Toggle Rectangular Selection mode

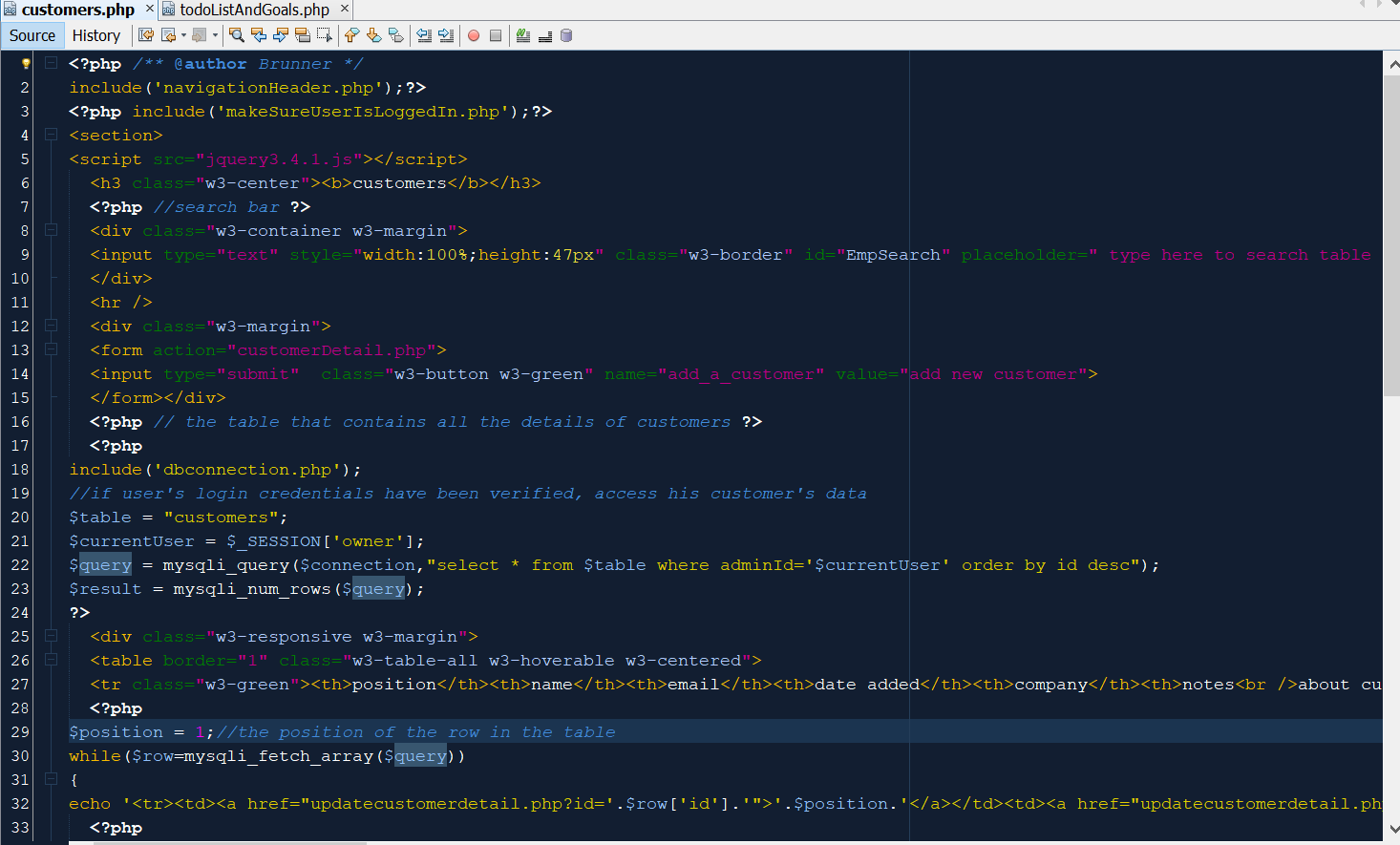pyautogui.click(x=325, y=35)
